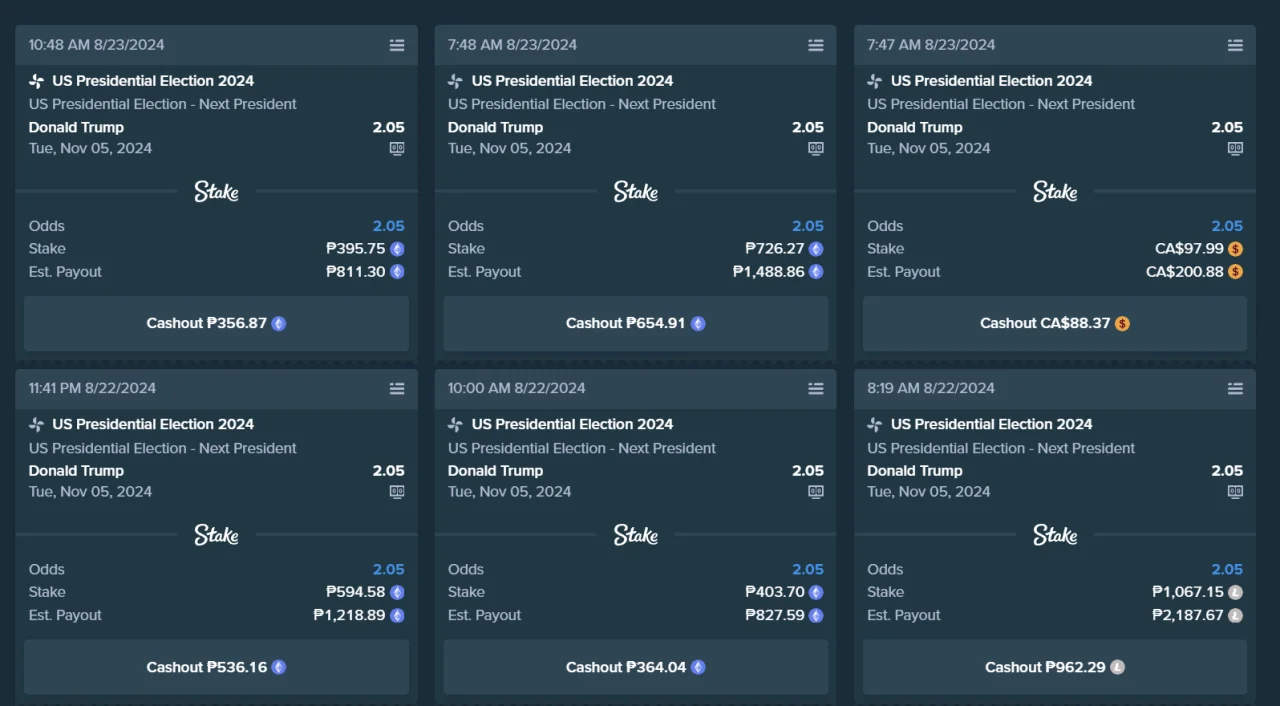Click the ₱726.27 stake amount
Image resolution: width=1280 pixels, height=706 pixels.
pyautogui.click(x=775, y=249)
